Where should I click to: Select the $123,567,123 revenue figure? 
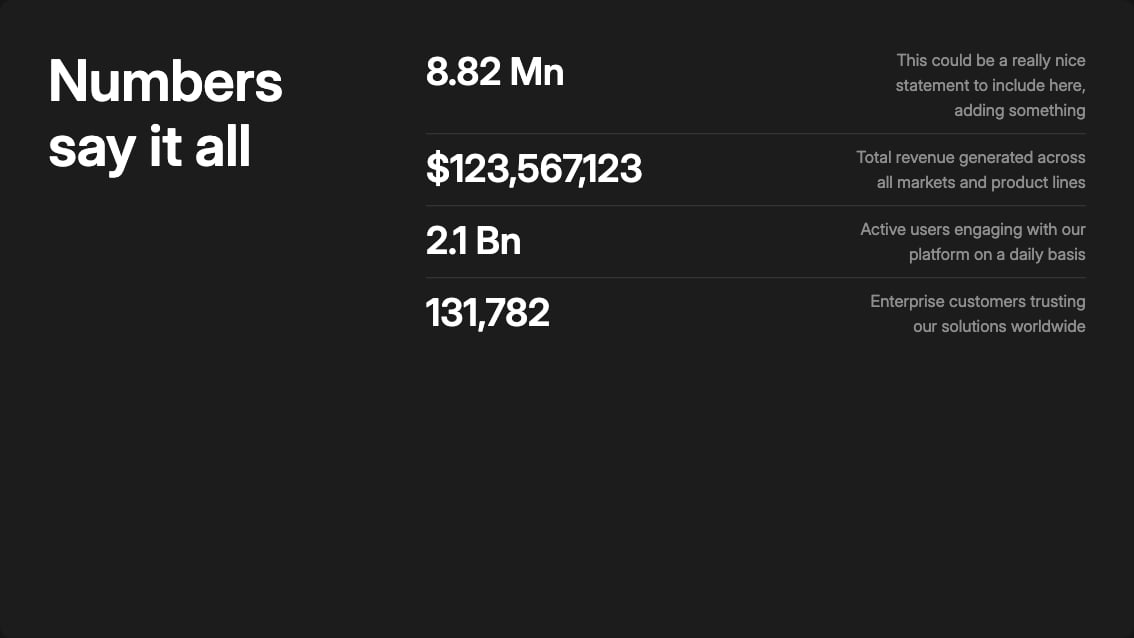[534, 169]
